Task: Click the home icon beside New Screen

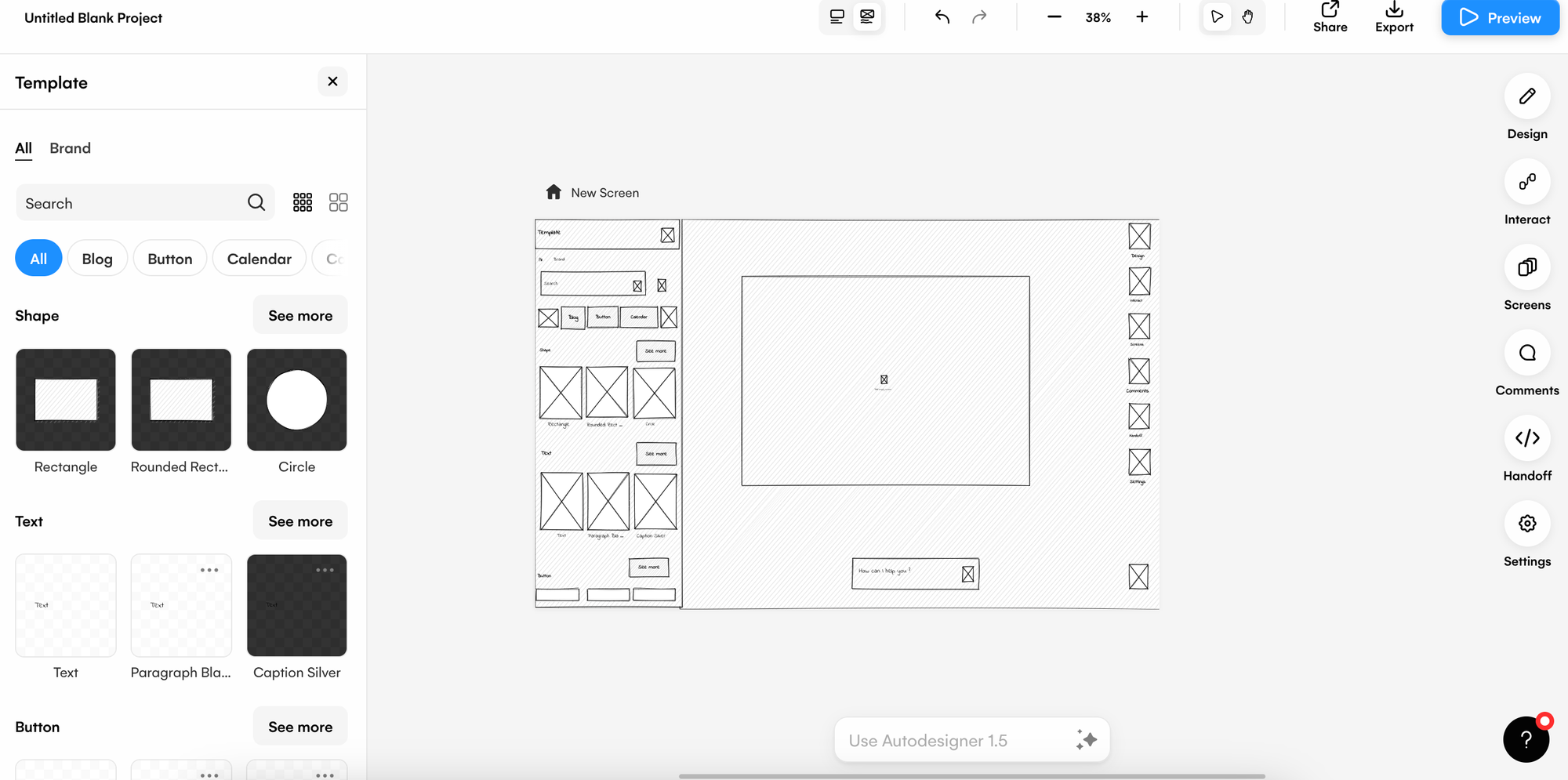Action: (554, 192)
